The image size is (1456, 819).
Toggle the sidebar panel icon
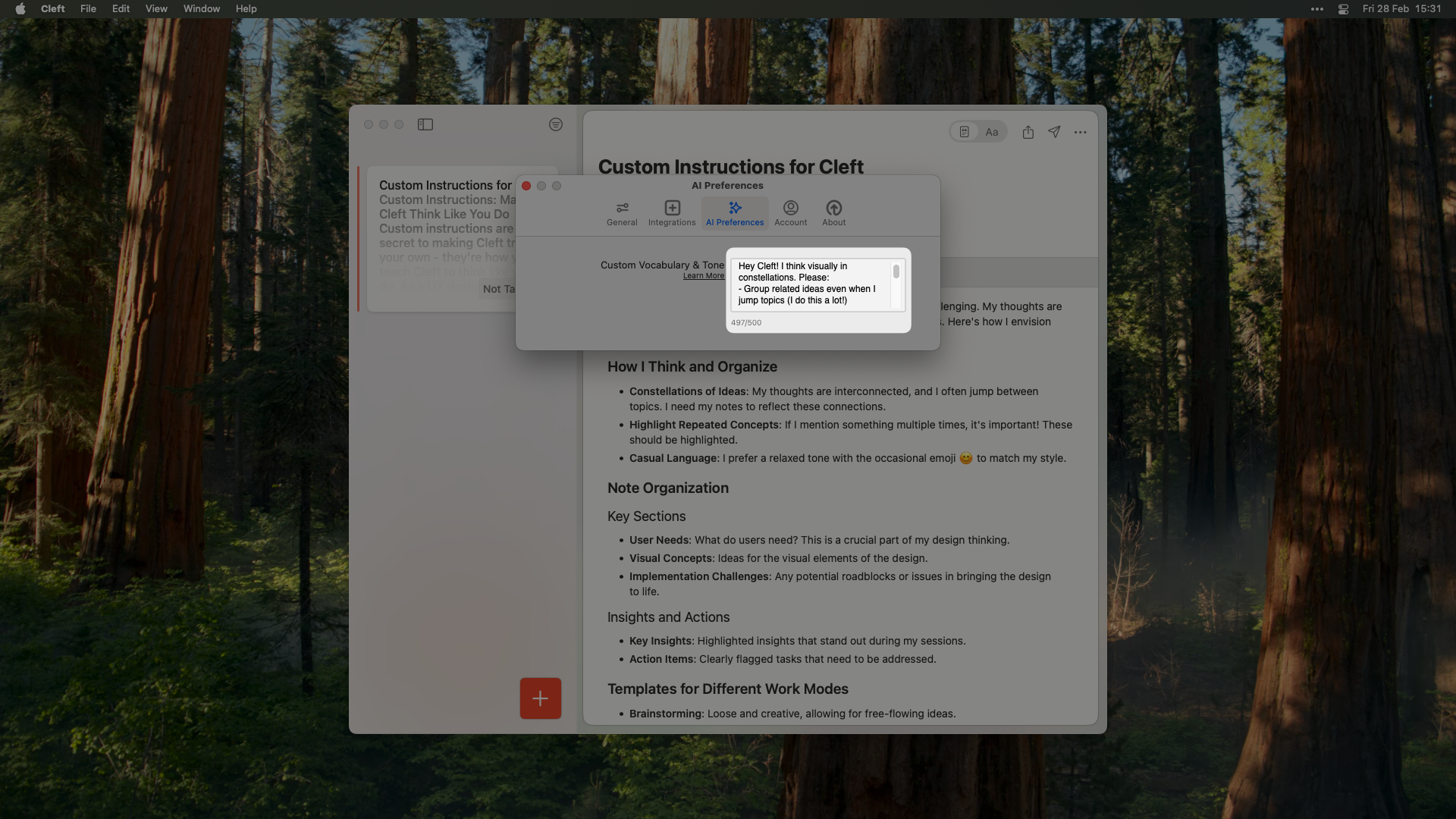coord(425,124)
